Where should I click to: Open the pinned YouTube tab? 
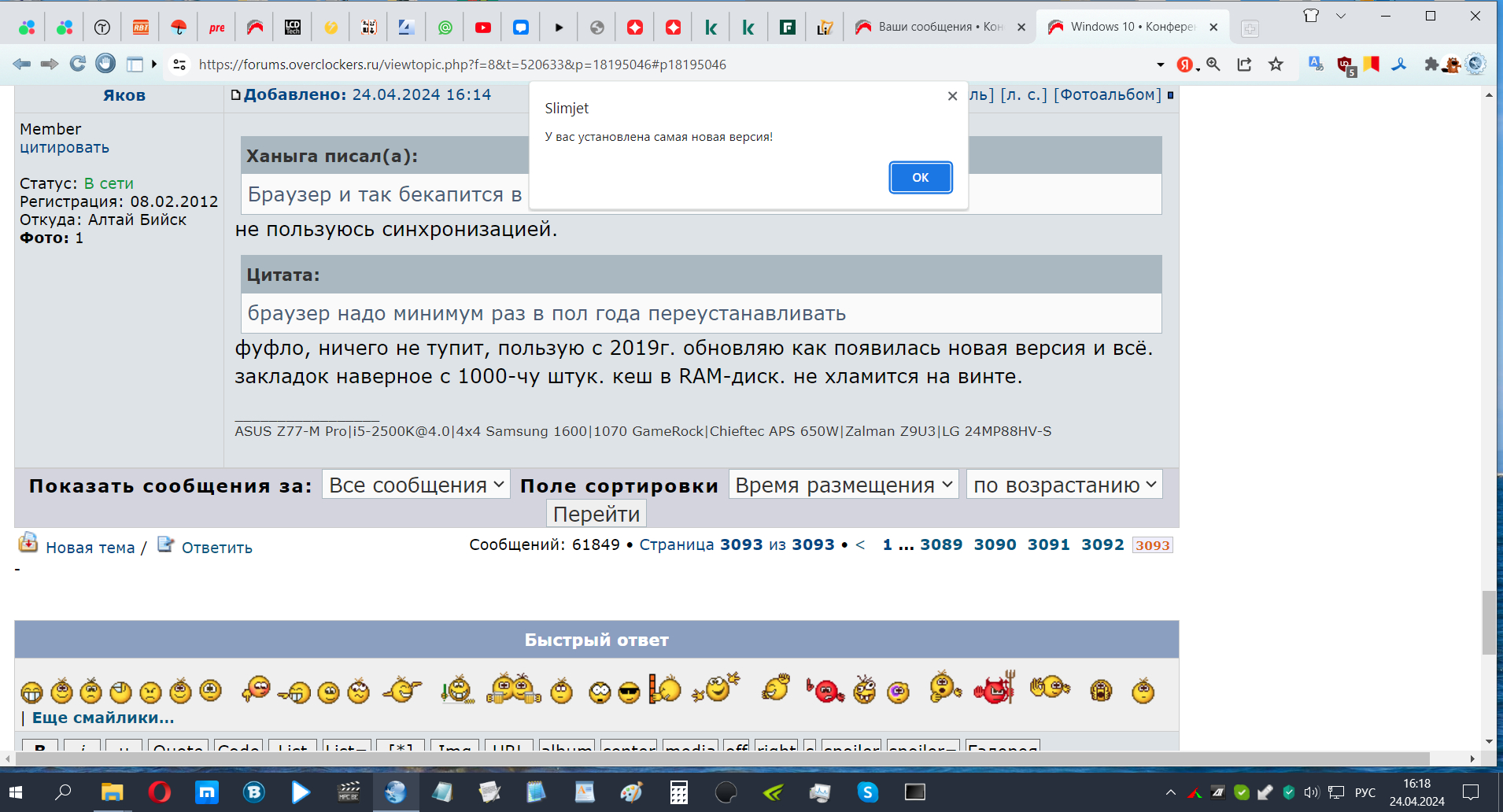tap(483, 28)
